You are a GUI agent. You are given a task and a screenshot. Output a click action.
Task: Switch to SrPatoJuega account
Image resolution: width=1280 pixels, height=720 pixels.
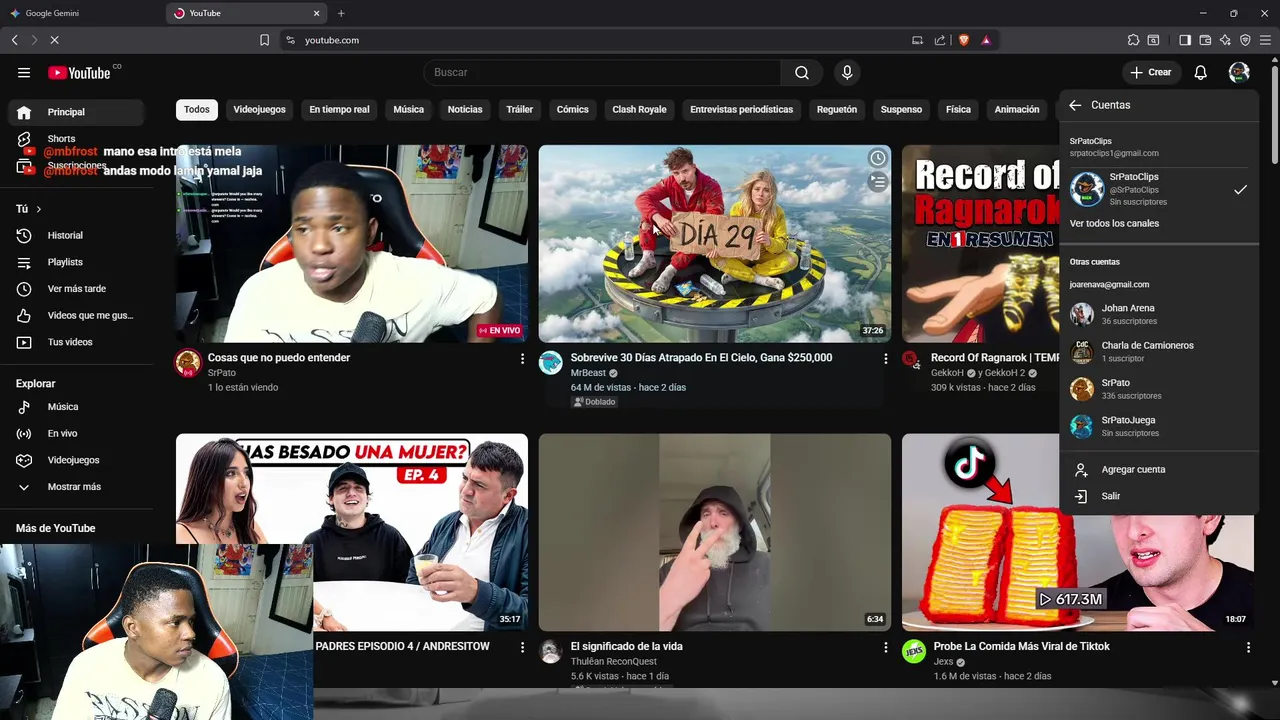click(x=1158, y=426)
